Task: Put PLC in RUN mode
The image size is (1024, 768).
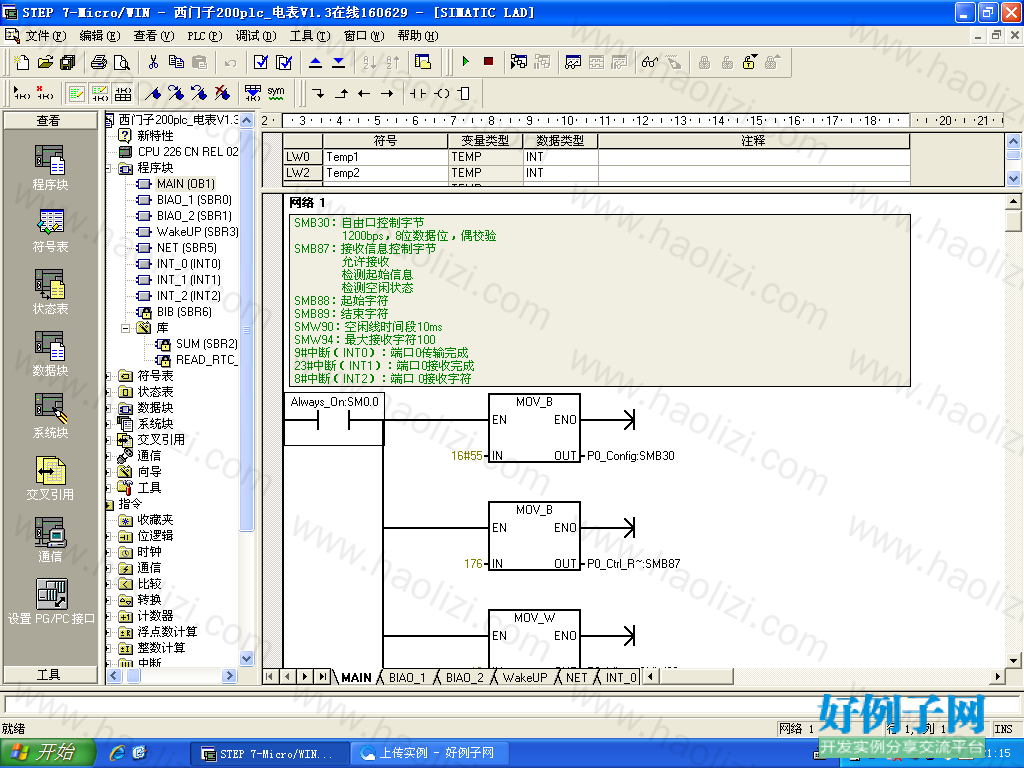Action: 466,61
